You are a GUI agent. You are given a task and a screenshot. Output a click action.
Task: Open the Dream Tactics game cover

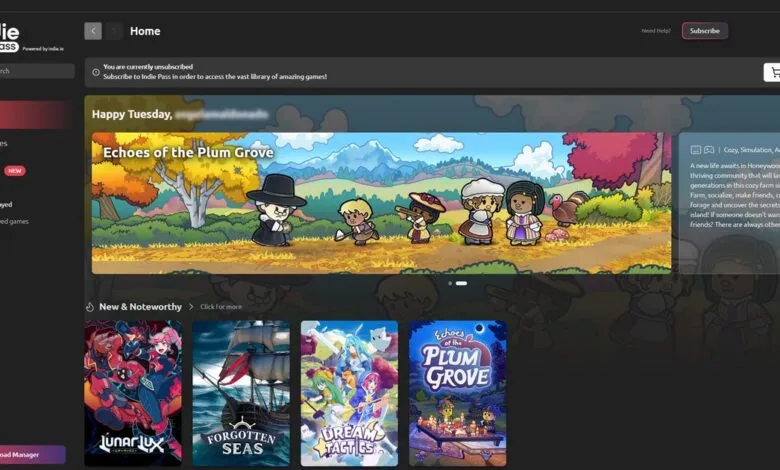point(349,393)
